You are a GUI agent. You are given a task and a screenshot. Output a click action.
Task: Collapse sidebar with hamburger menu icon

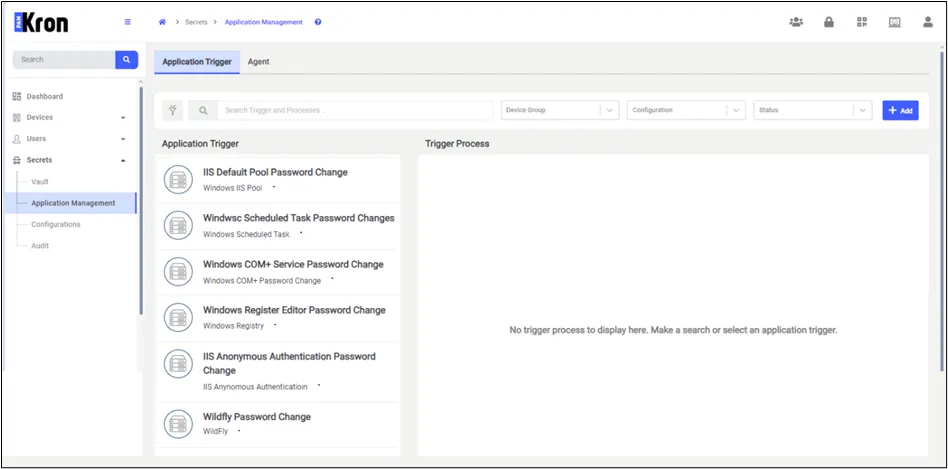point(128,22)
